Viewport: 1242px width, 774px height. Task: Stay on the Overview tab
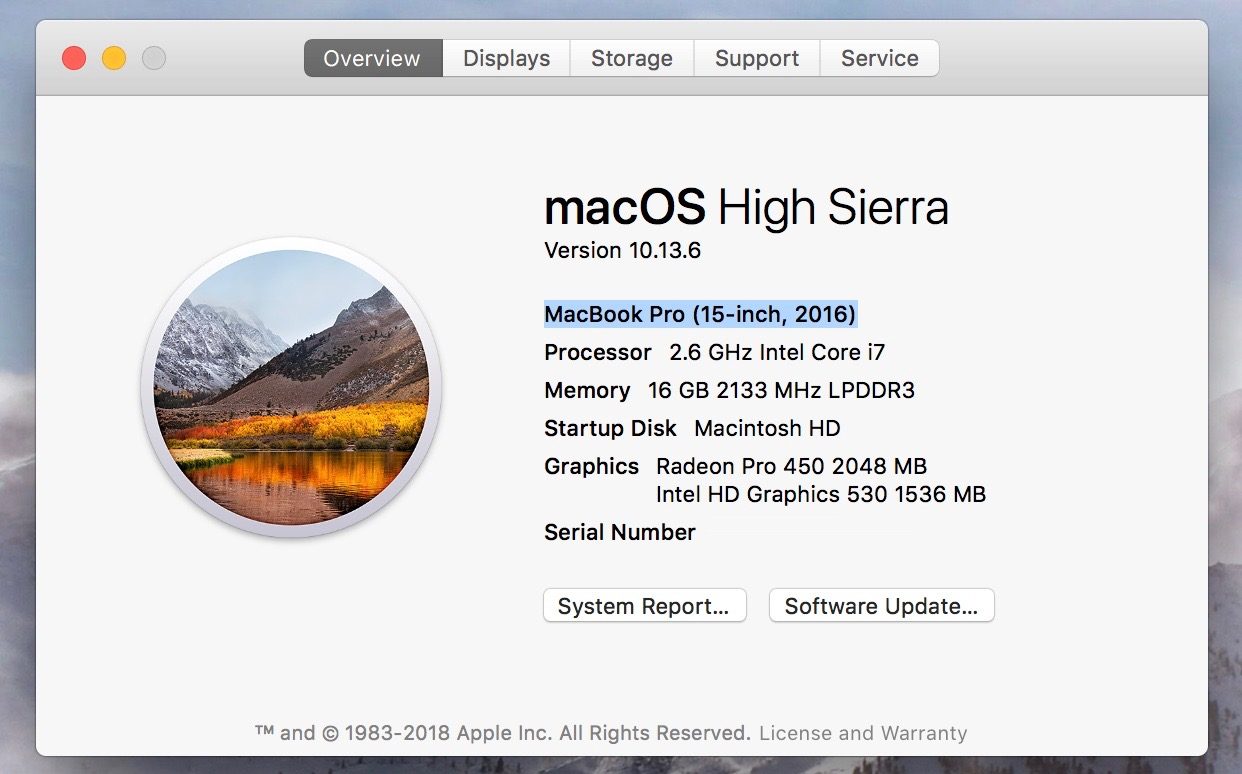click(372, 58)
